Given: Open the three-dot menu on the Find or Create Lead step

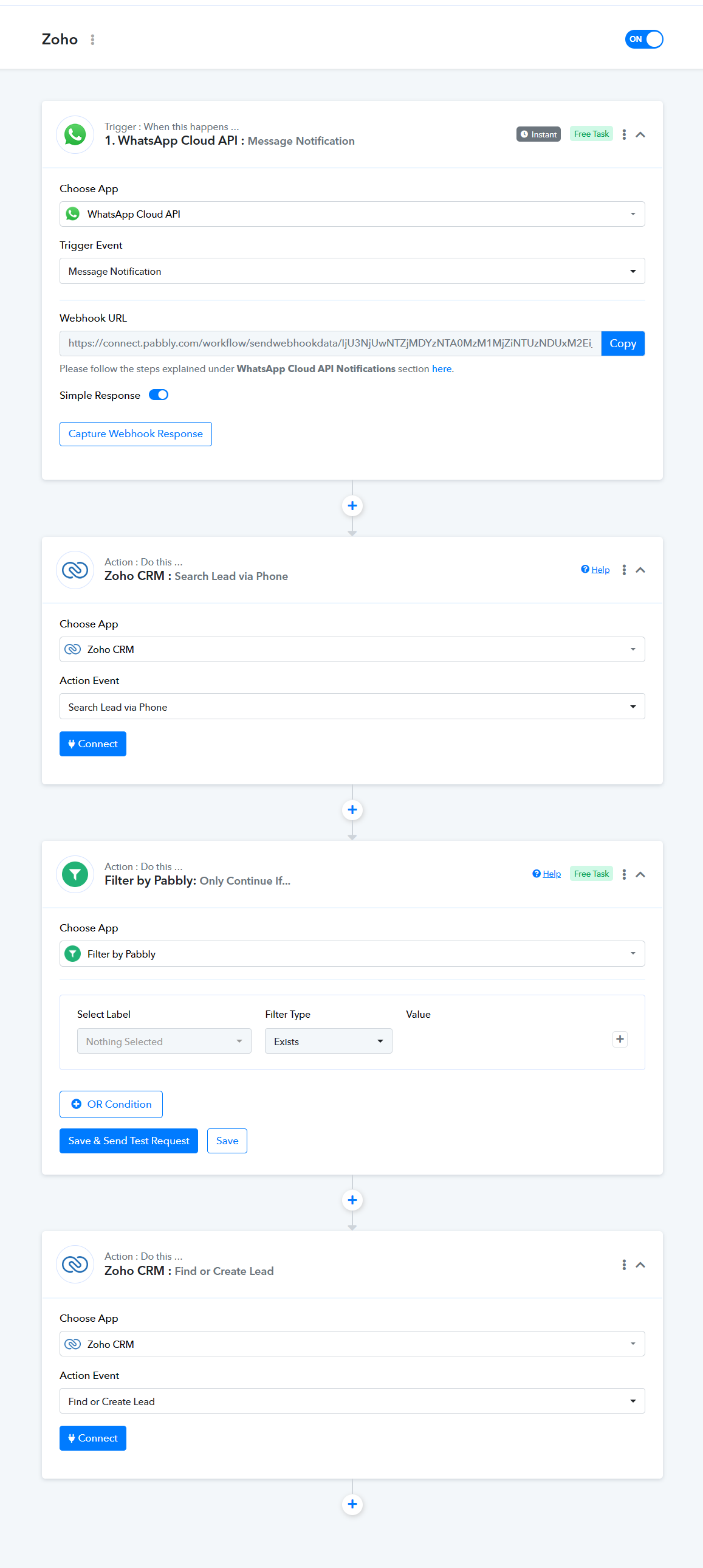Looking at the screenshot, I should click(624, 1265).
